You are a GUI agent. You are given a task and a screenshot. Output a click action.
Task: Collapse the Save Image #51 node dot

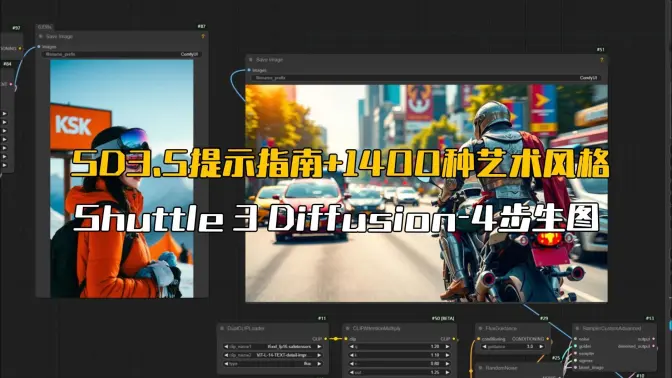coord(251,60)
